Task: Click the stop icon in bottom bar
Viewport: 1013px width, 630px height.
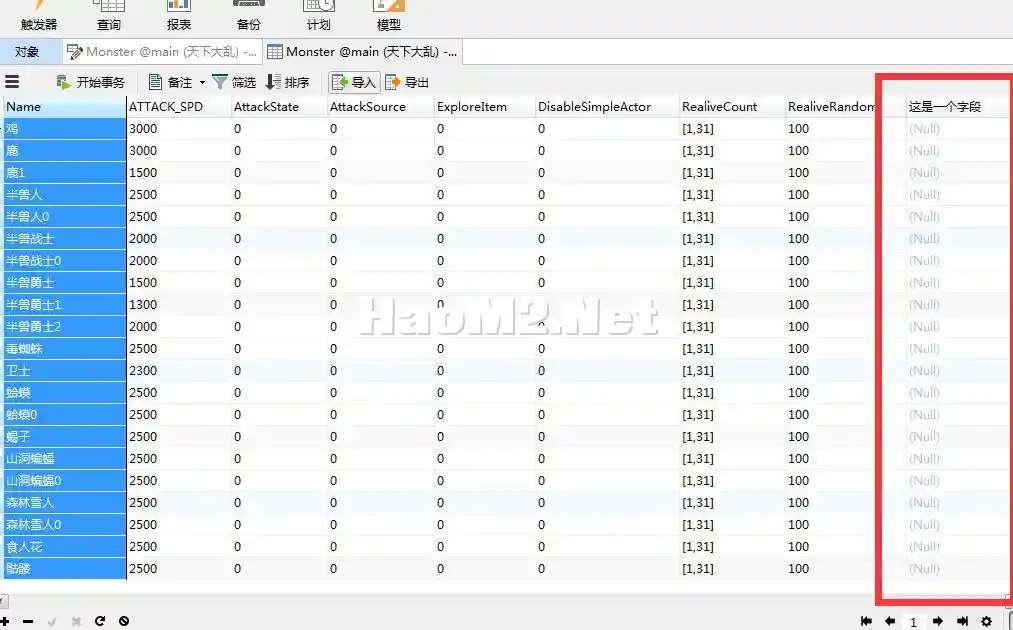Action: [124, 621]
